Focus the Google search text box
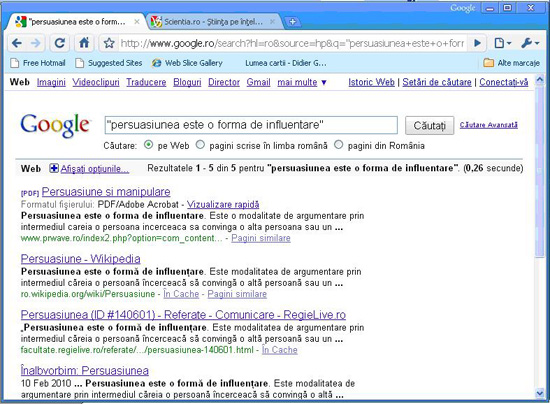This screenshot has height=404, width=550. pos(251,125)
